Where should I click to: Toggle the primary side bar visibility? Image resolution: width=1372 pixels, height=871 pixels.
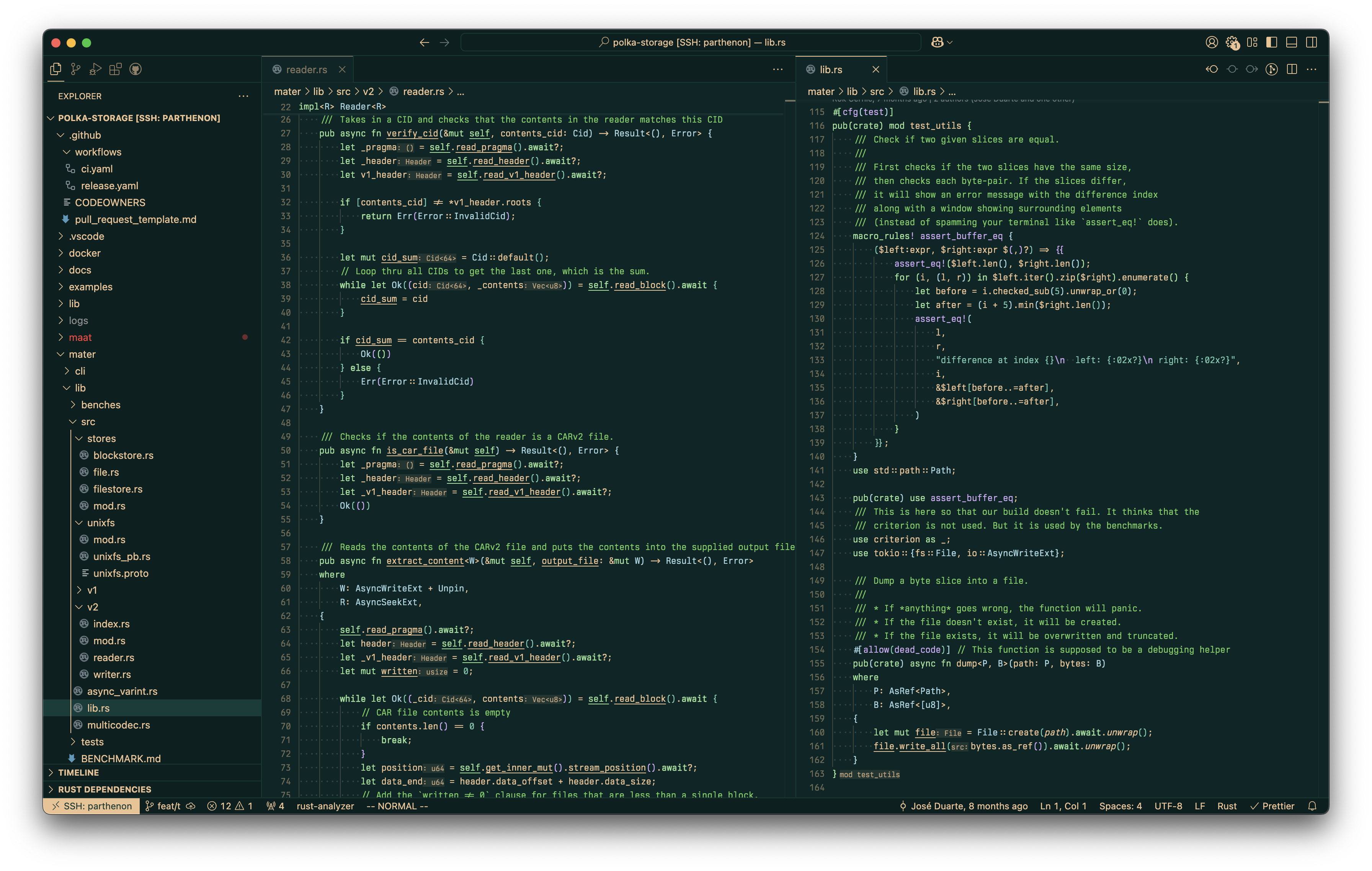pos(1271,42)
